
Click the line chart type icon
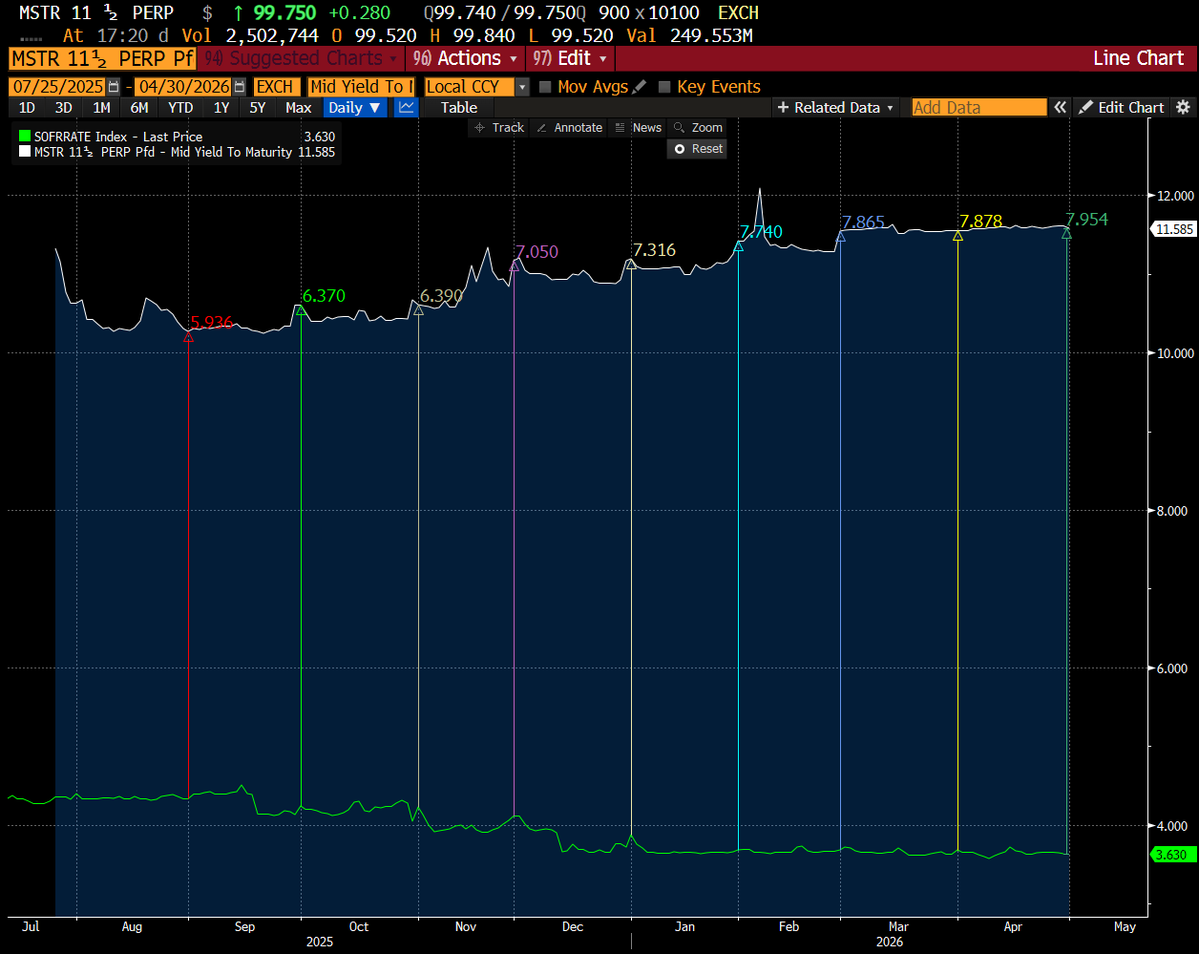(406, 108)
